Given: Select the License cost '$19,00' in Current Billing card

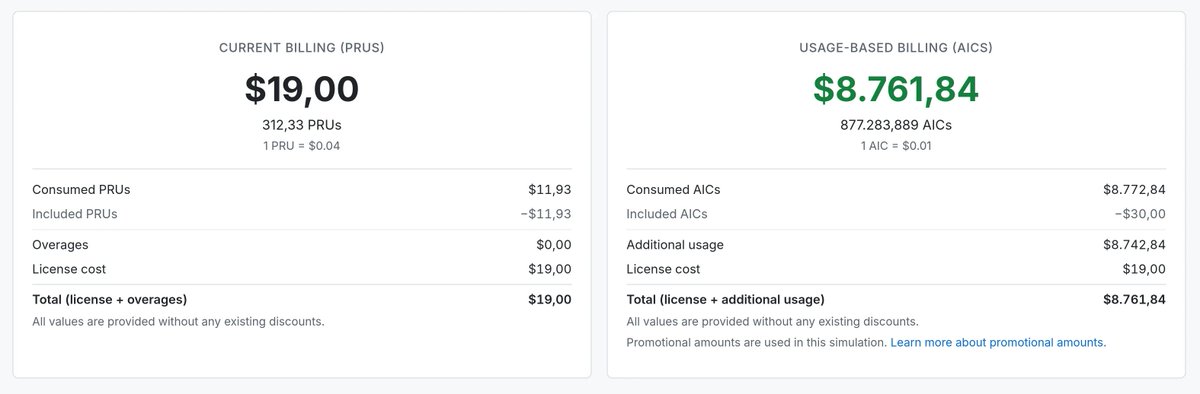Looking at the screenshot, I should tap(550, 269).
